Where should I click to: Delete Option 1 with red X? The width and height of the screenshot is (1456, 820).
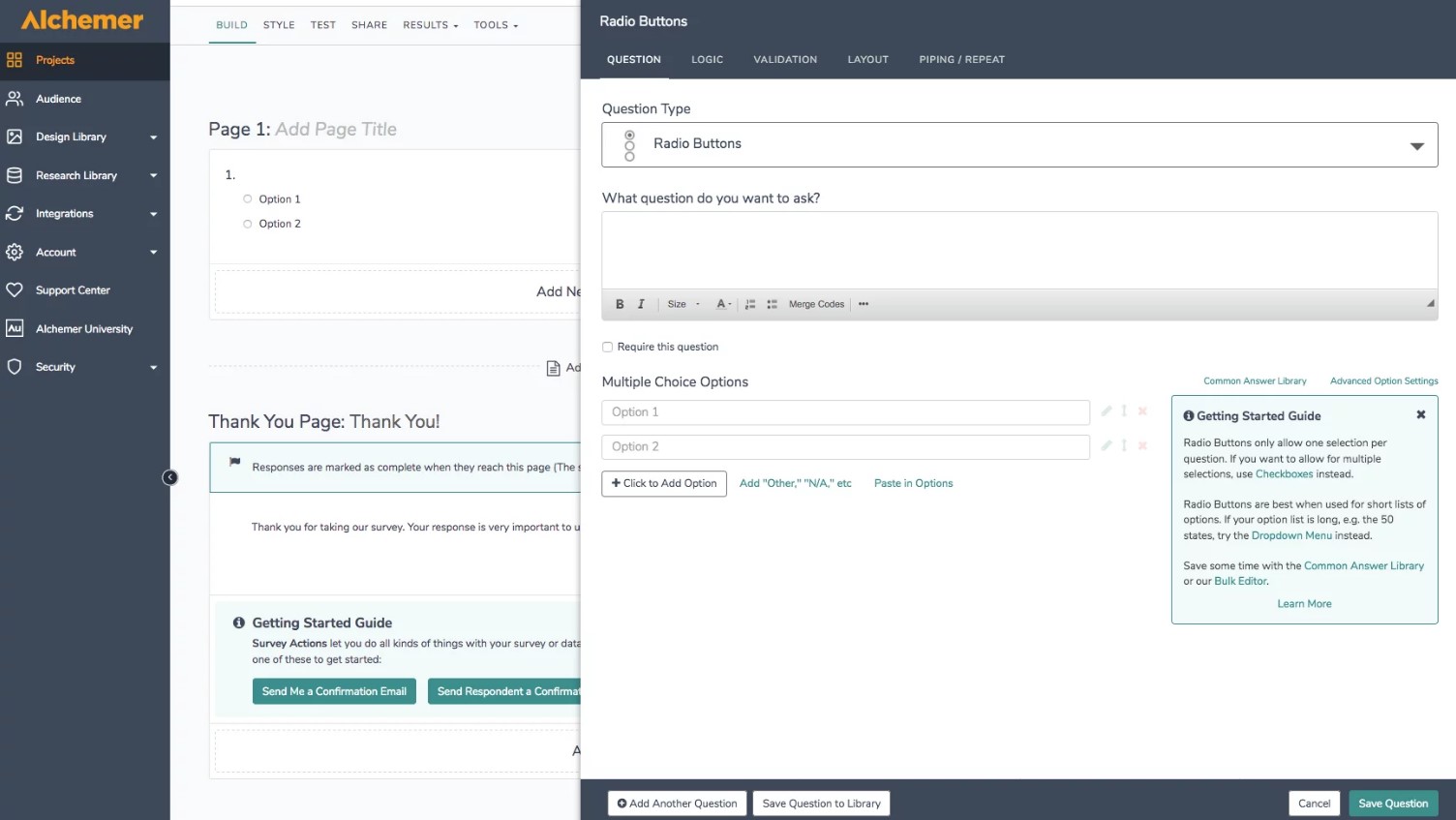point(1142,411)
